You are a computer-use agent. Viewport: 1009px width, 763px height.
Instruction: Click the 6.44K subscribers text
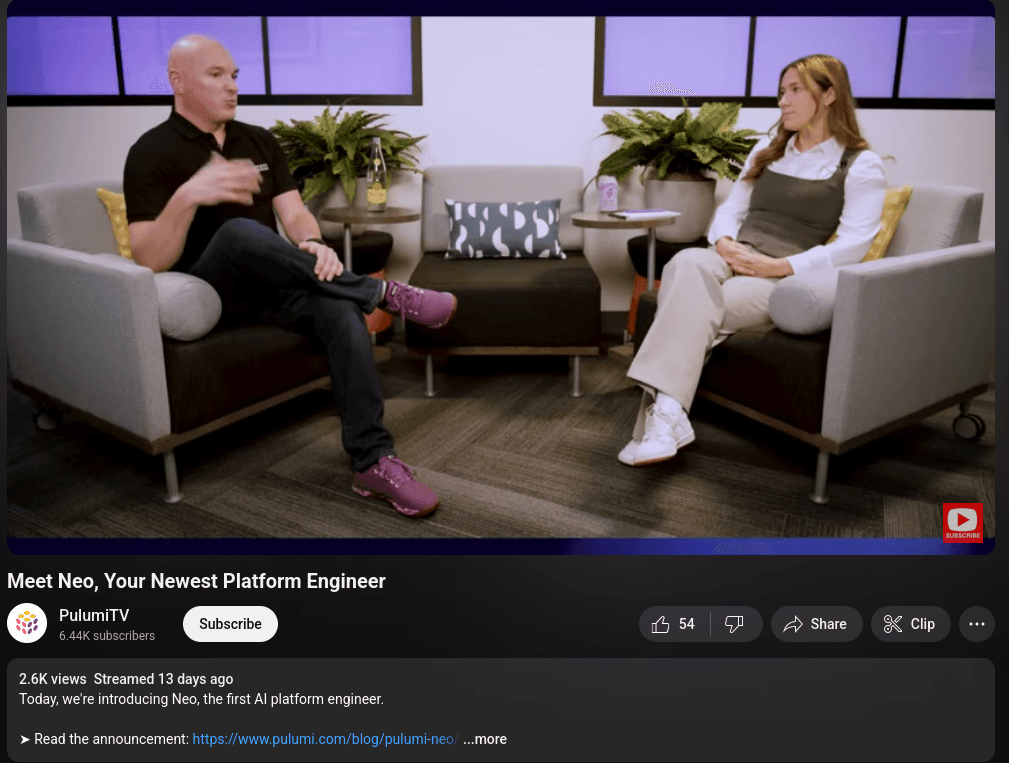click(107, 636)
